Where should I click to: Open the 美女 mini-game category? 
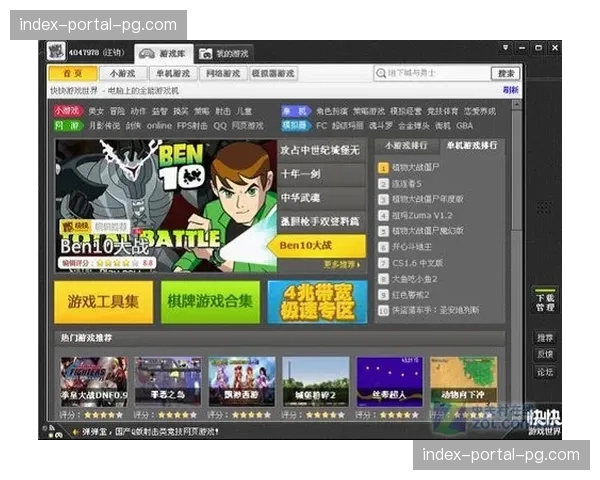click(96, 111)
